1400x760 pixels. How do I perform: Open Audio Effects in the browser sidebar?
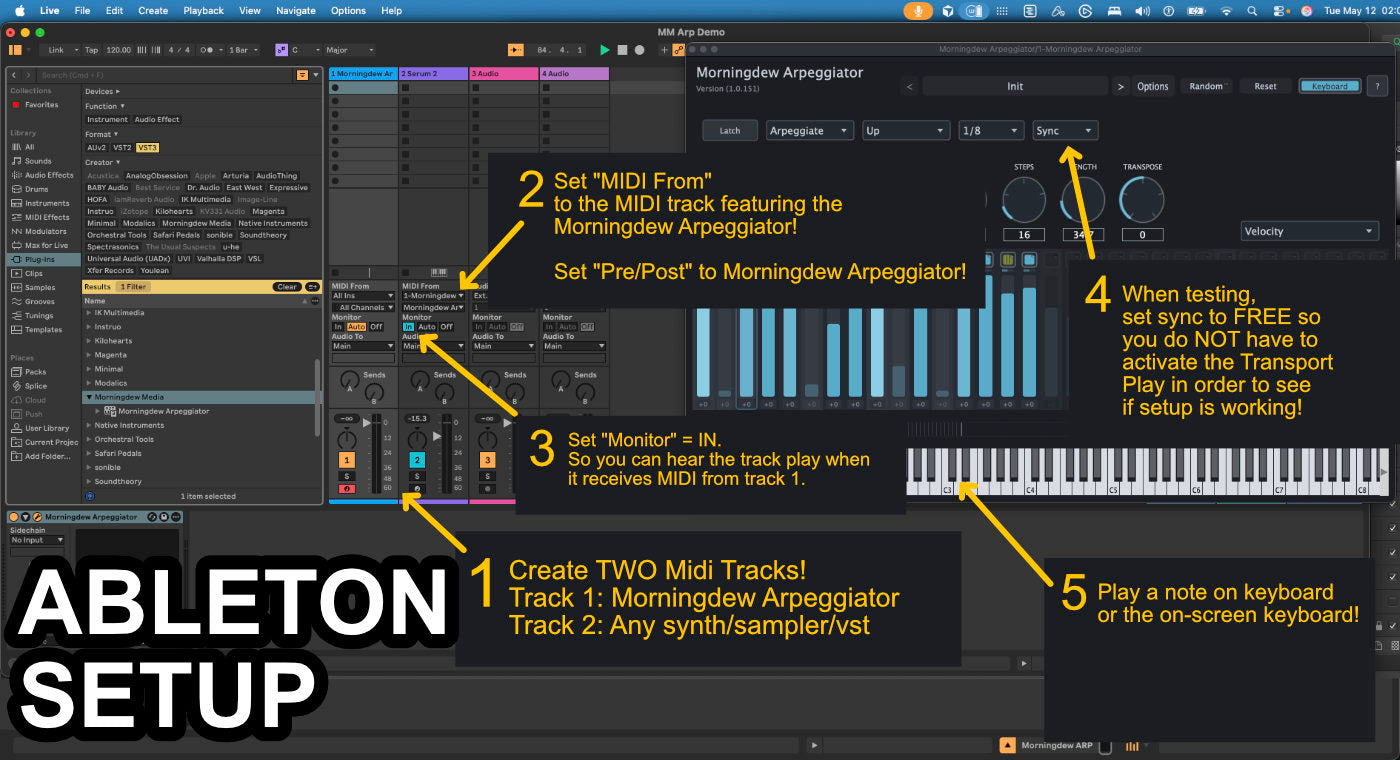point(41,175)
